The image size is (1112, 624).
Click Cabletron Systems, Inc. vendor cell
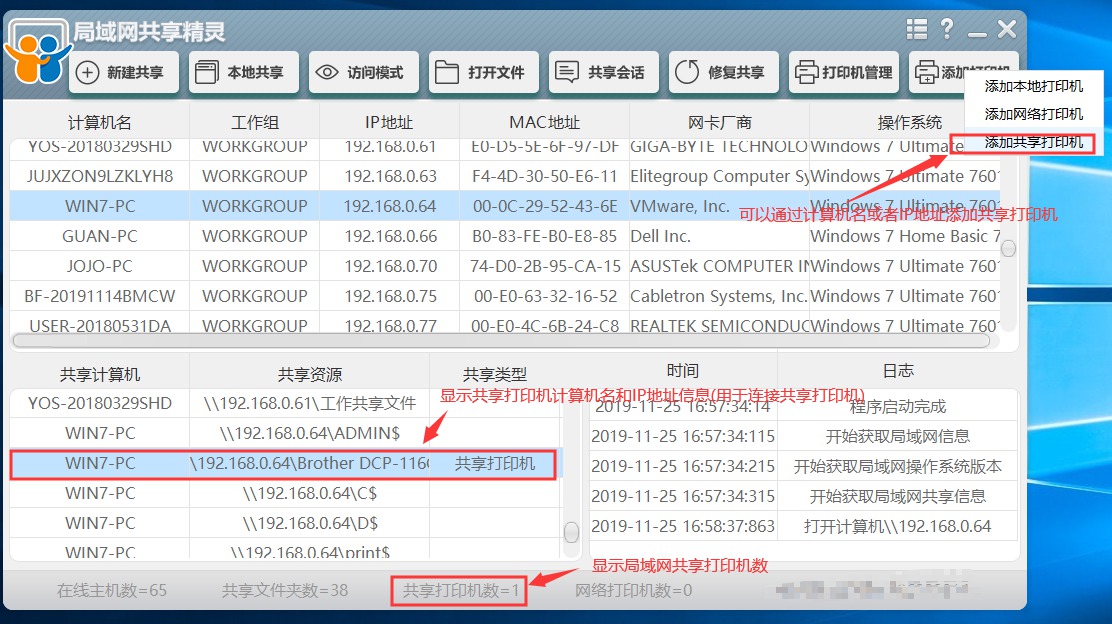719,296
